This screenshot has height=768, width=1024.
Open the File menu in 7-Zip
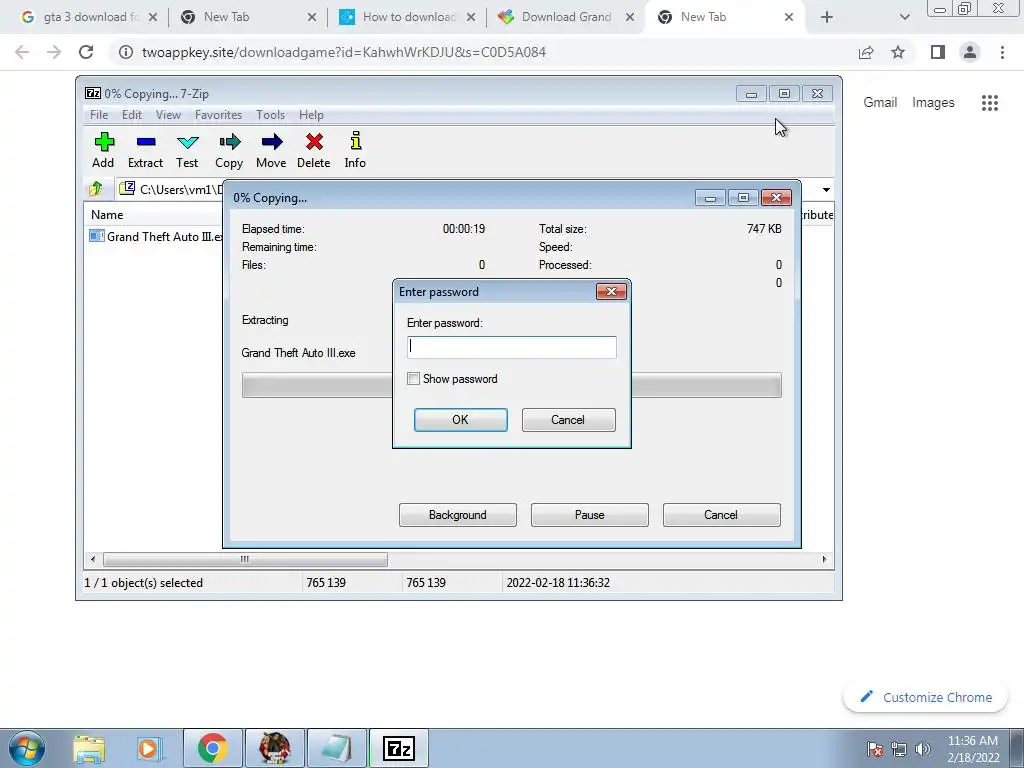point(99,115)
